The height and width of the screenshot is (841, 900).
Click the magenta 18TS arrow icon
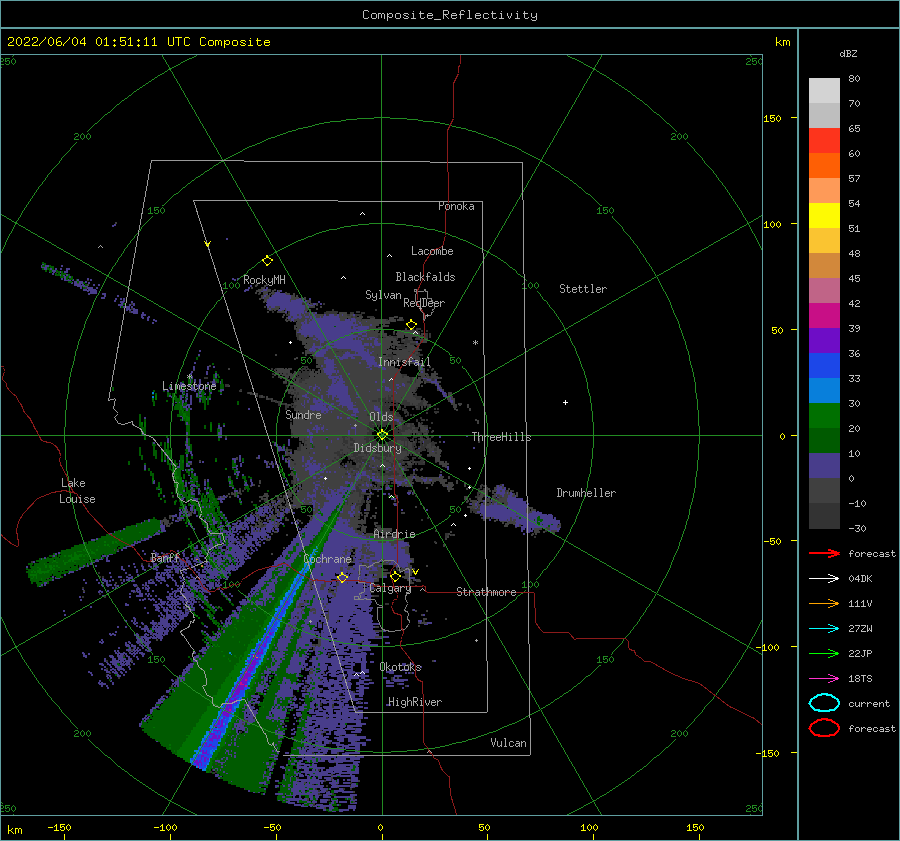(824, 679)
